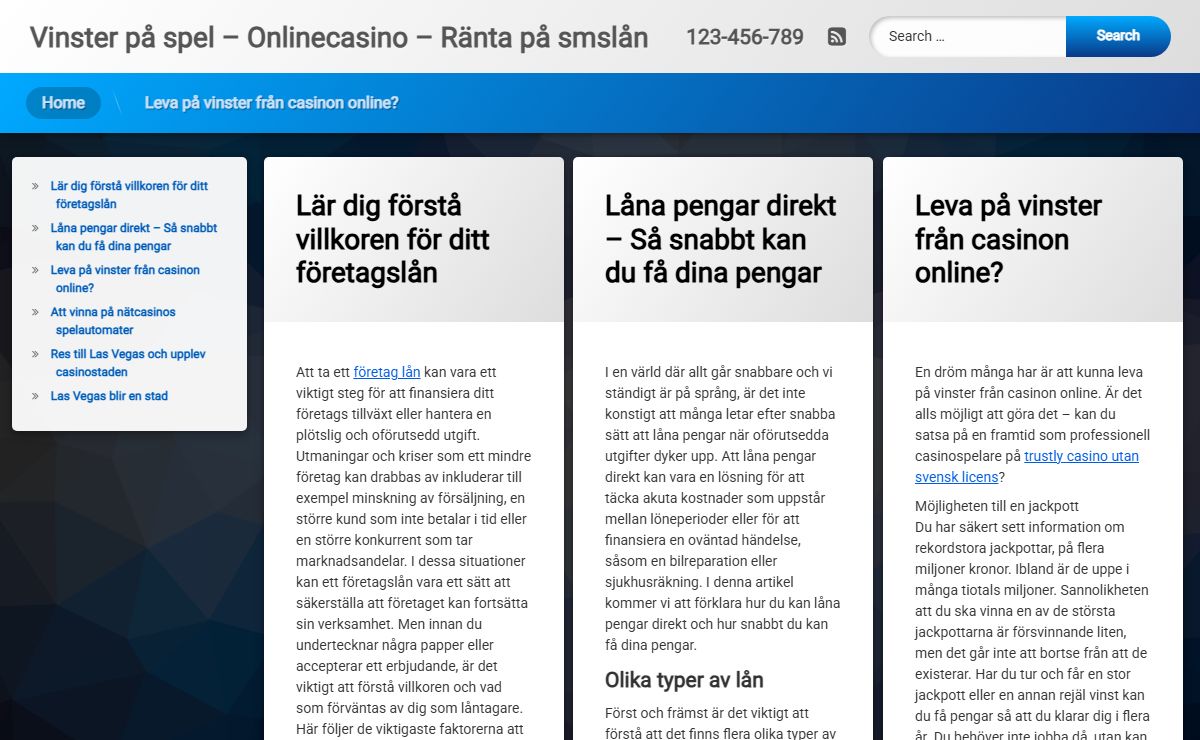This screenshot has height=740, width=1200.
Task: Open article heading 'Lär dig förstå villkoren för ditt företagslån'
Action: click(x=393, y=239)
